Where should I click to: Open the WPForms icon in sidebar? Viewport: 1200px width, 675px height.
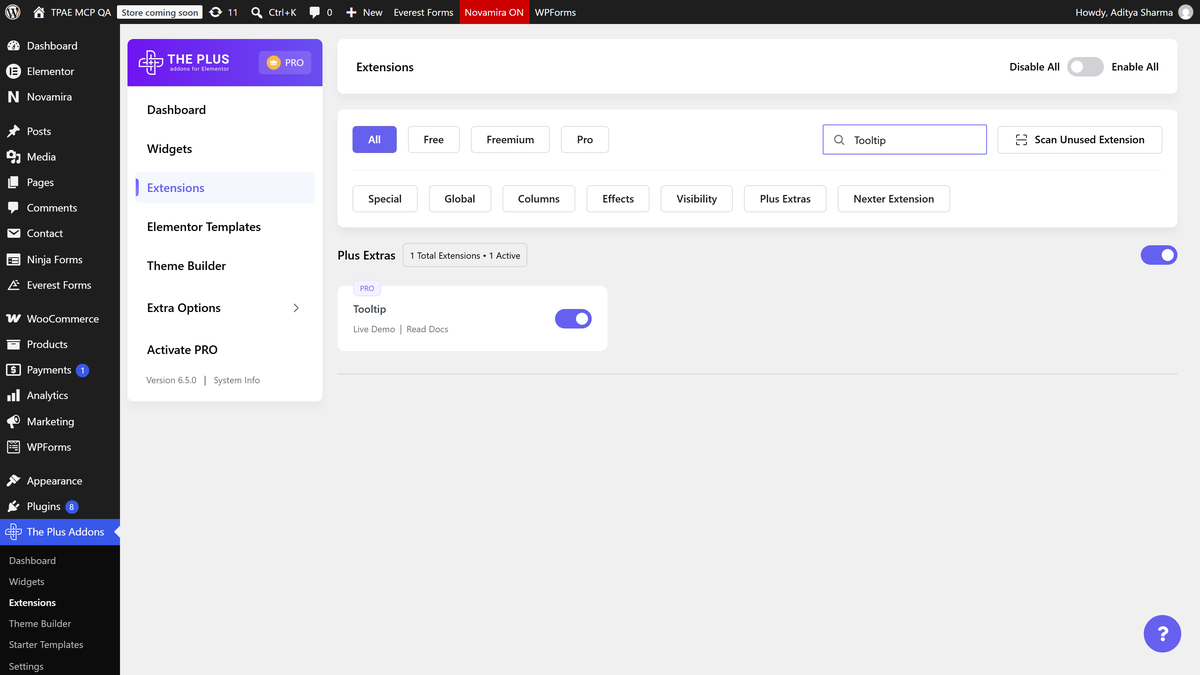pyautogui.click(x=14, y=447)
